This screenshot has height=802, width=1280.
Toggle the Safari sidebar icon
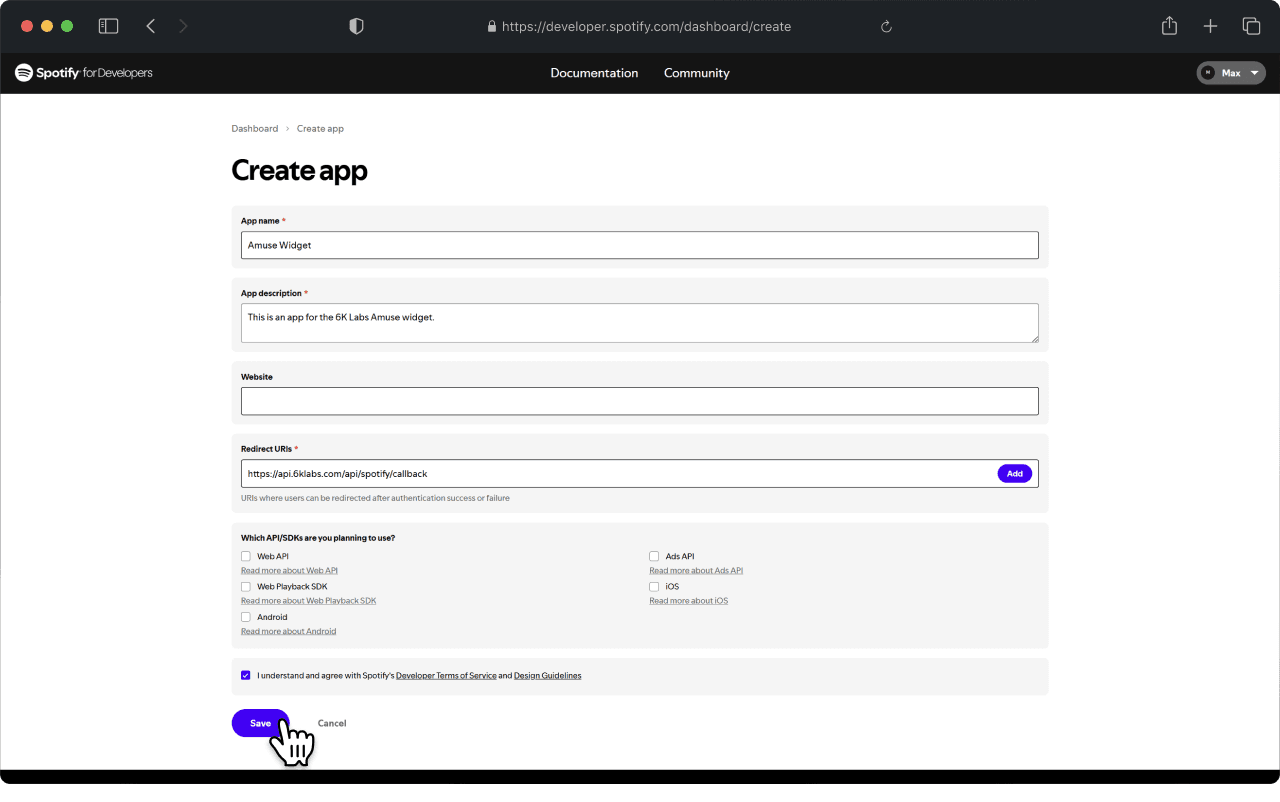click(x=108, y=27)
